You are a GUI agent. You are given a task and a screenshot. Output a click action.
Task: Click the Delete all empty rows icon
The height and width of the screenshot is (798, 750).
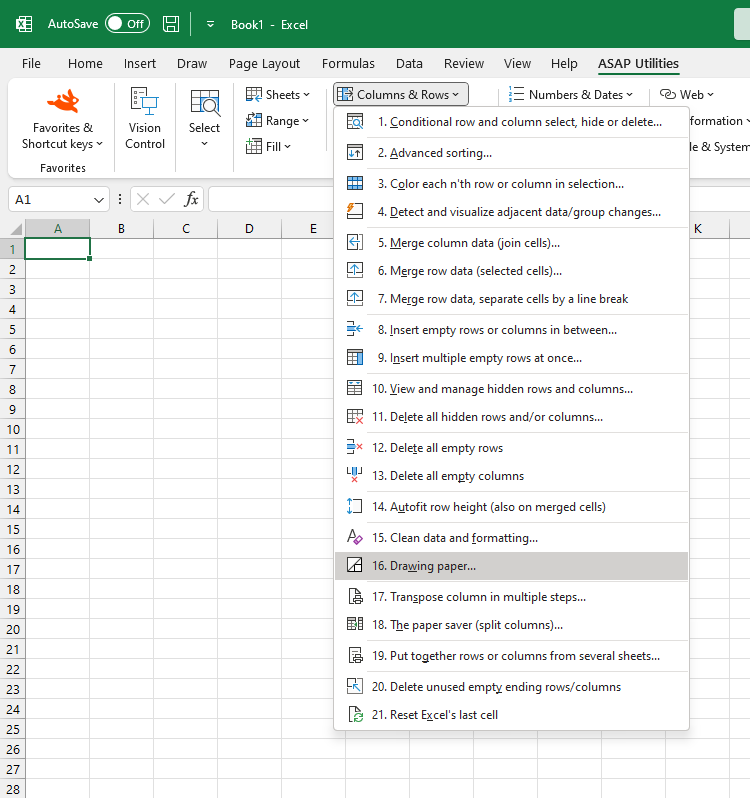[355, 448]
